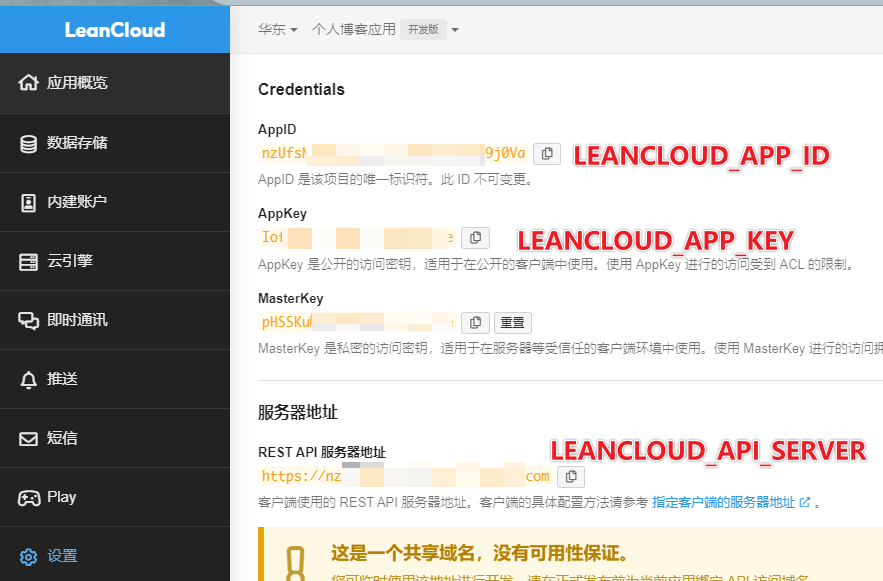Open the 云引擎 server icon
Screen dimensions: 883x581
click(x=28, y=262)
